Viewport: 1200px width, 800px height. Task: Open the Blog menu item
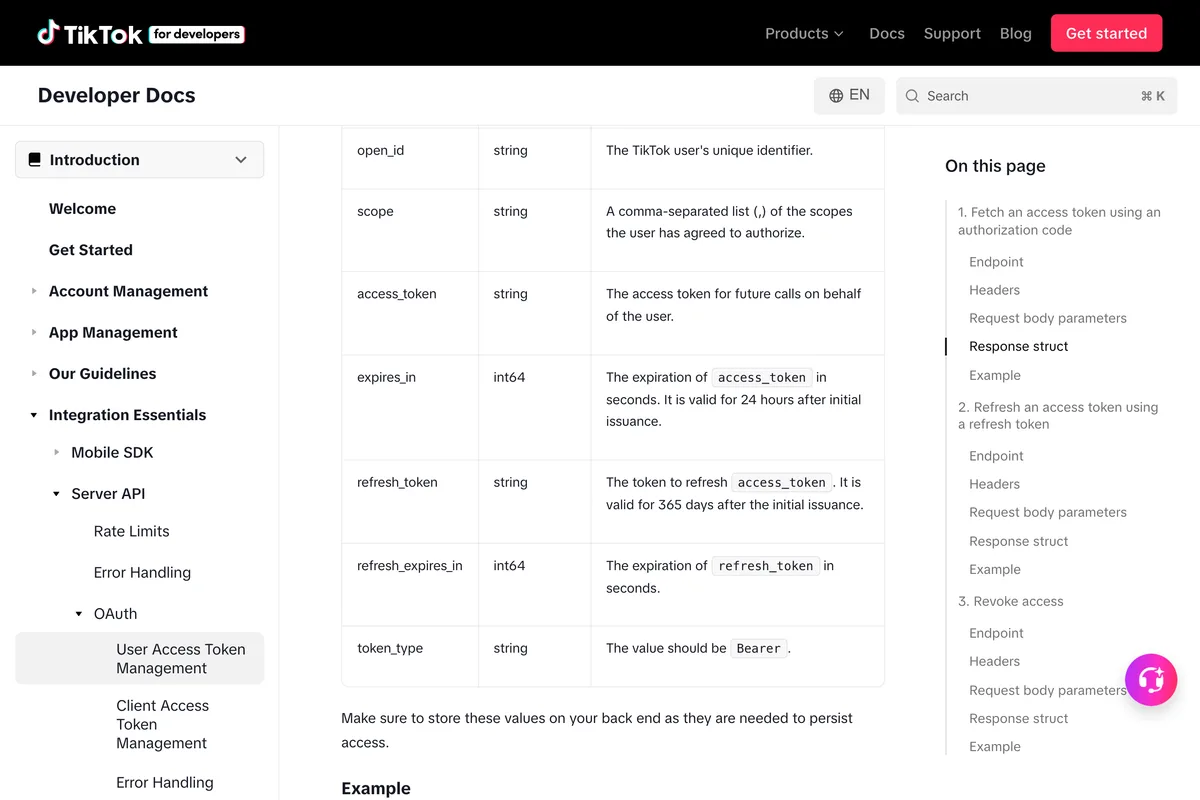pos(1015,33)
